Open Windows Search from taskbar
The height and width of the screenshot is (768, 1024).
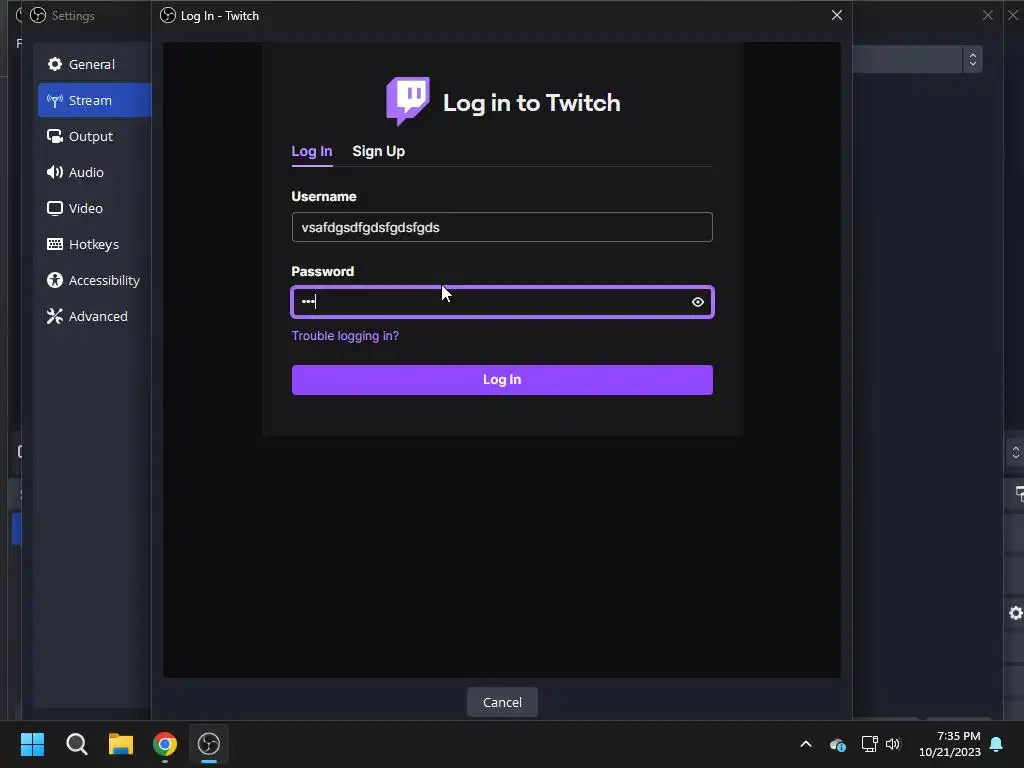76,744
